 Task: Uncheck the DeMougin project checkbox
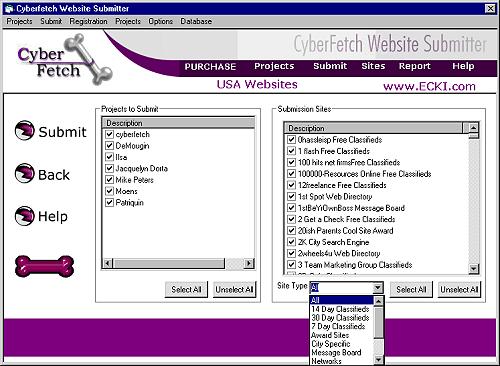pos(109,146)
